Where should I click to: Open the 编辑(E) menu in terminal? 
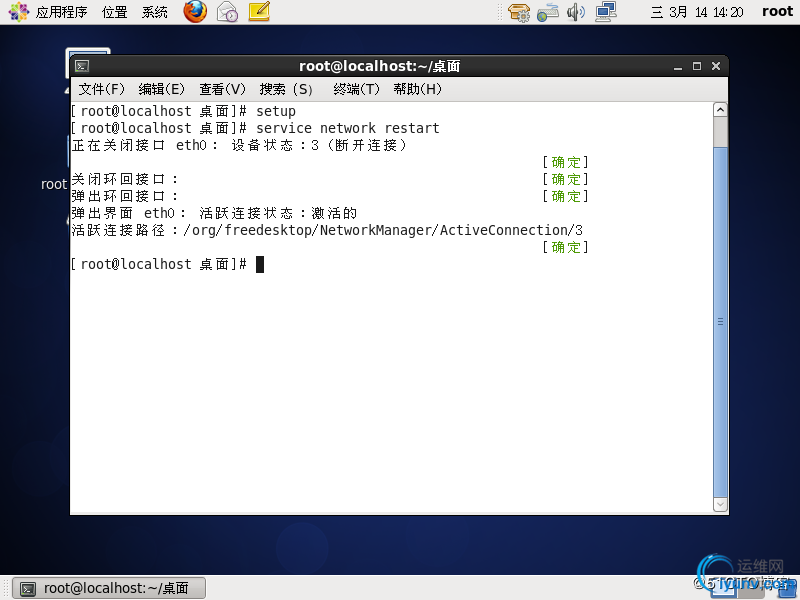point(161,89)
